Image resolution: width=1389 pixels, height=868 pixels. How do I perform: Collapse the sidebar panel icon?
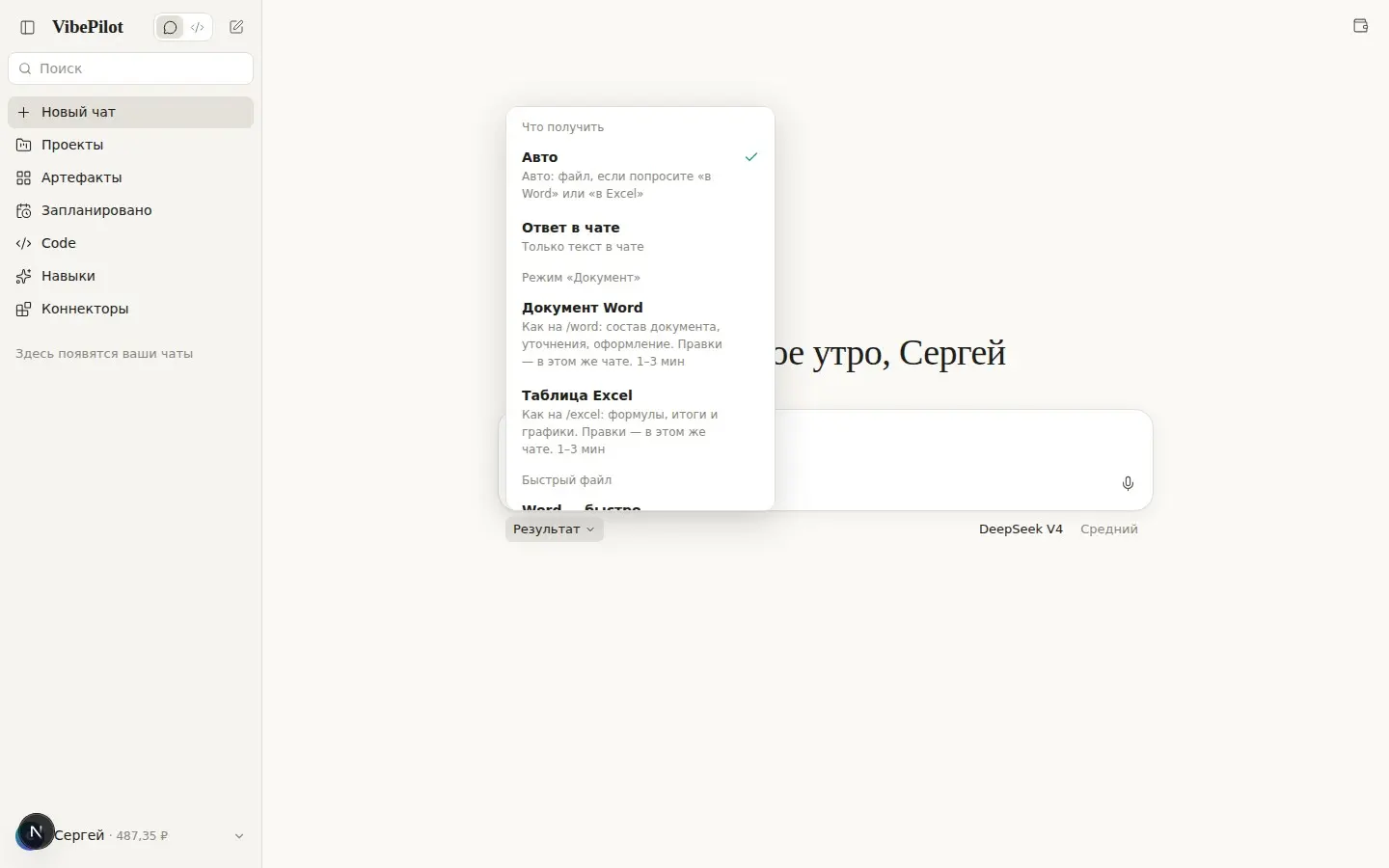[28, 27]
